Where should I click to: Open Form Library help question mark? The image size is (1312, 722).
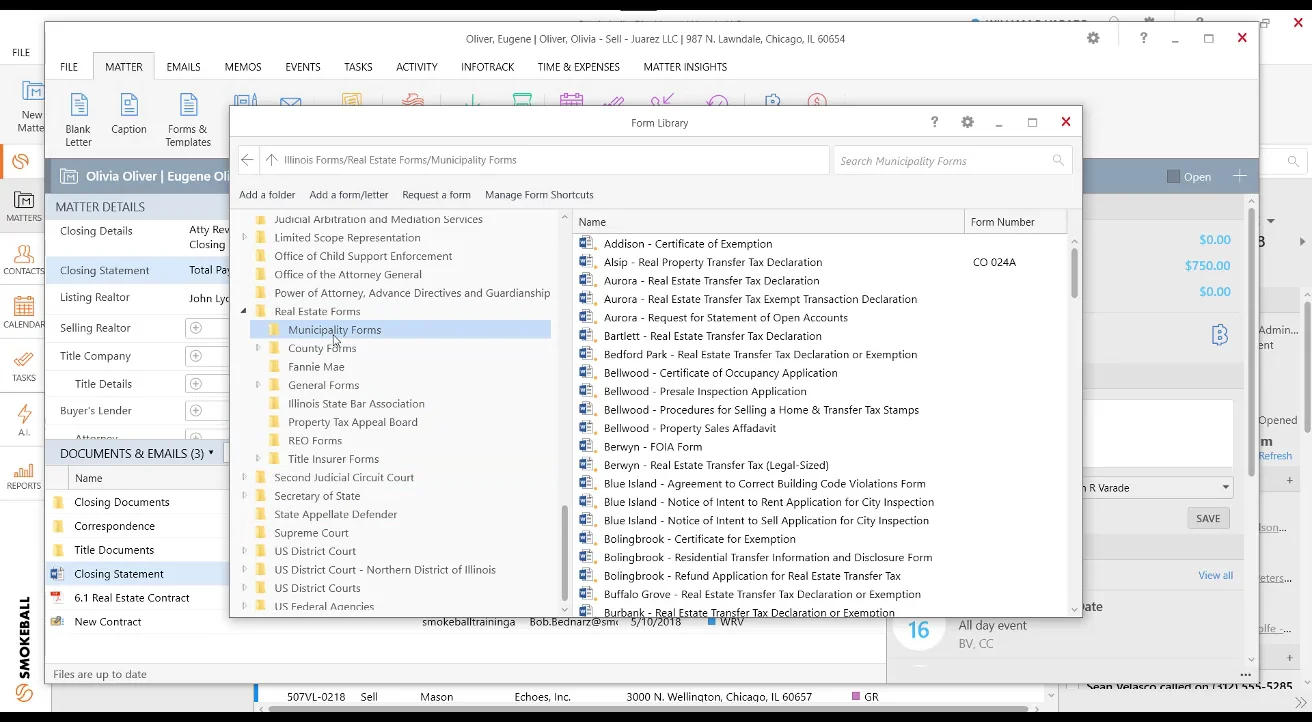point(934,122)
